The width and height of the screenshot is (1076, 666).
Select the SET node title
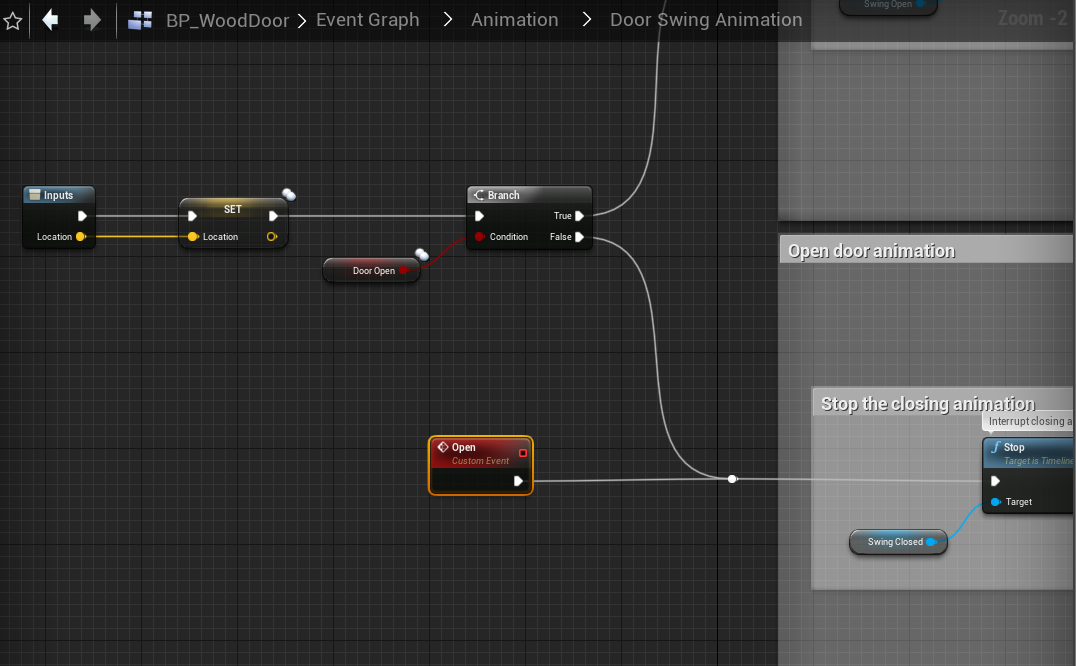pos(233,209)
